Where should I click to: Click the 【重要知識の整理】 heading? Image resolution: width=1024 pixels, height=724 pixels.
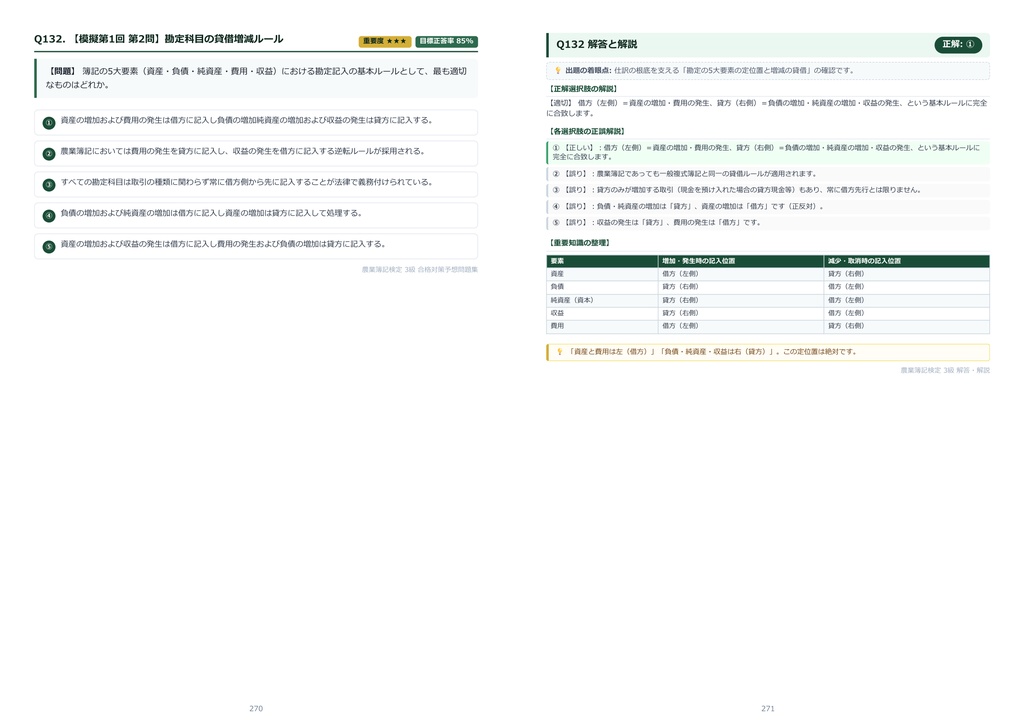tap(579, 243)
